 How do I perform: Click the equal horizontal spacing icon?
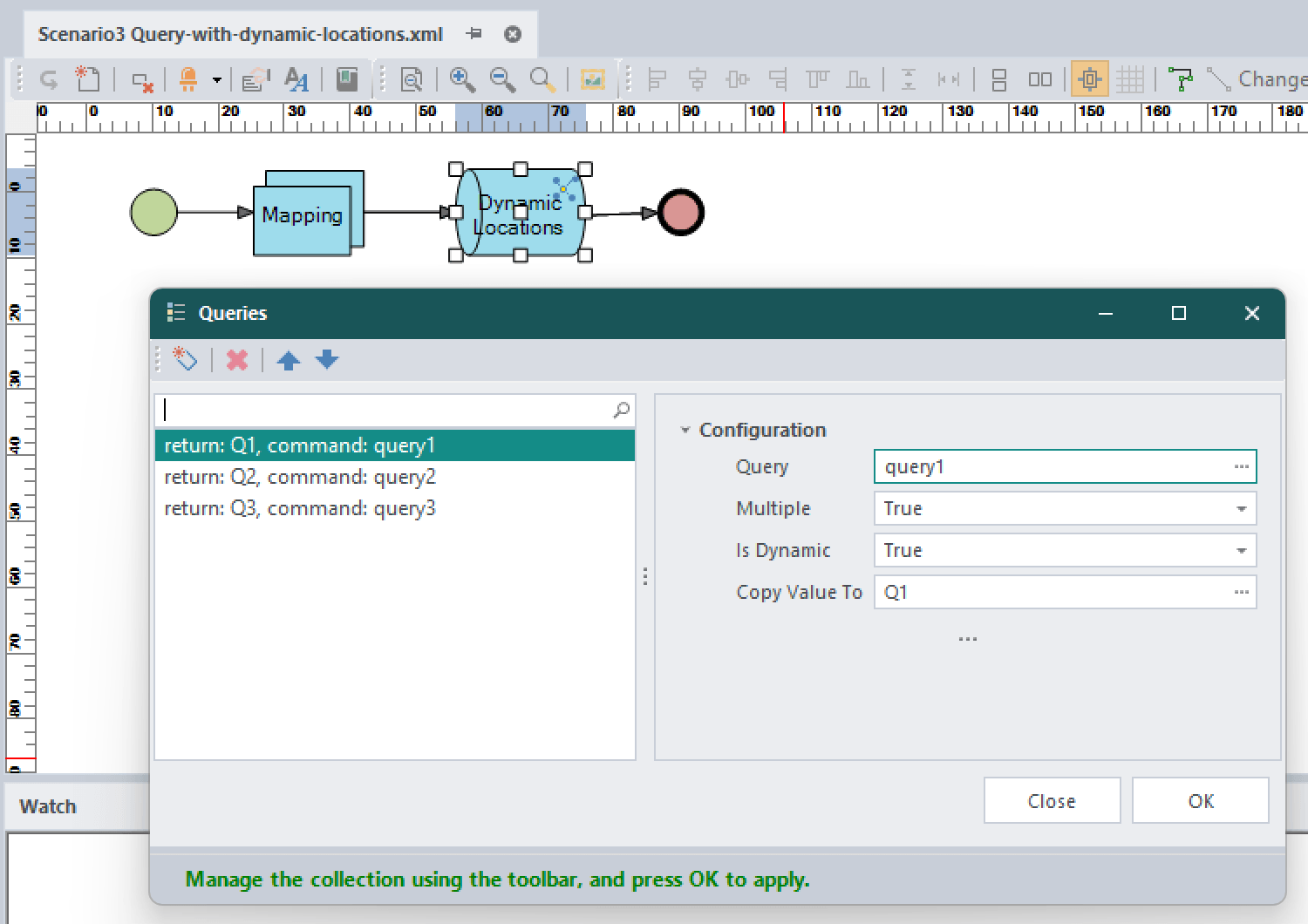point(949,80)
